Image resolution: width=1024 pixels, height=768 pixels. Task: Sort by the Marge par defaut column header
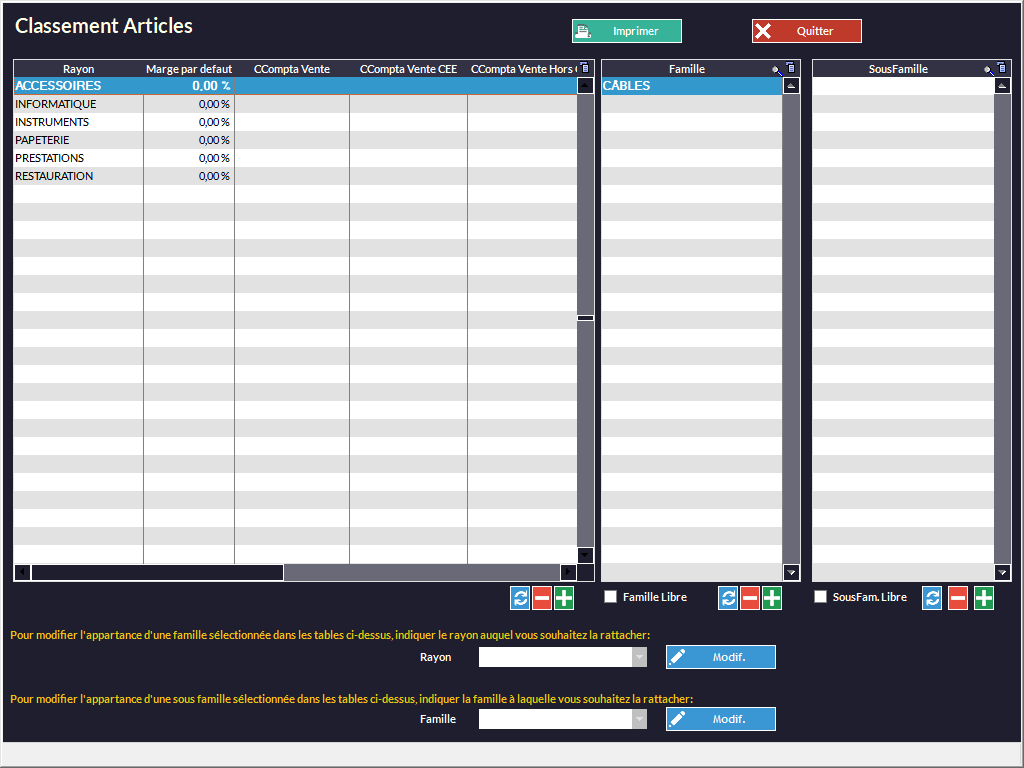pyautogui.click(x=188, y=69)
